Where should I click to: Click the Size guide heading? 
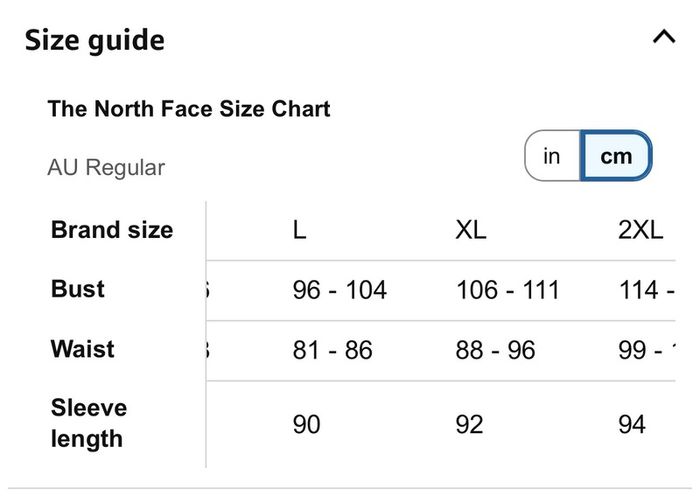point(95,40)
